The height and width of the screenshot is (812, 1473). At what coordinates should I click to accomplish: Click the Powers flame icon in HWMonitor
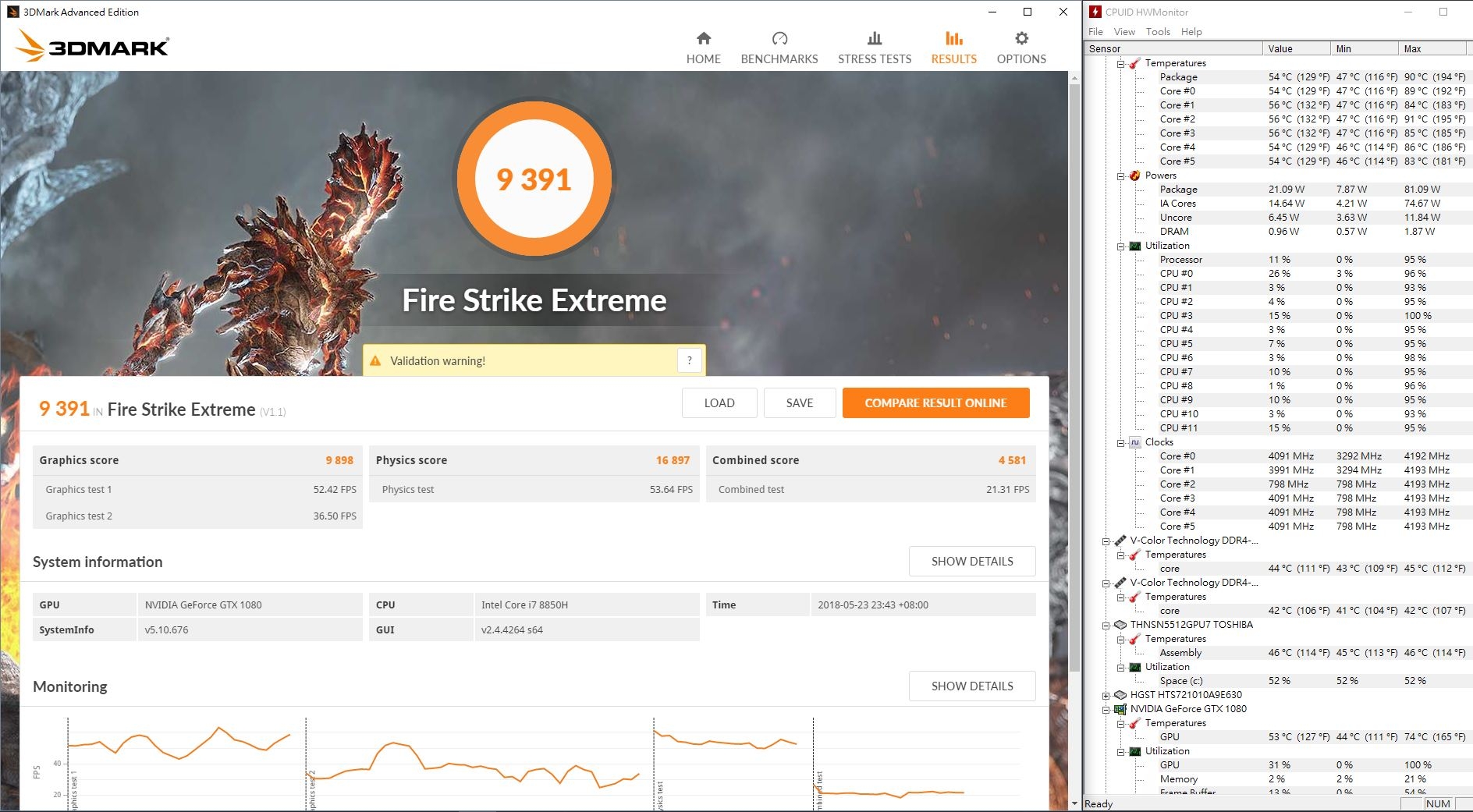tap(1134, 176)
